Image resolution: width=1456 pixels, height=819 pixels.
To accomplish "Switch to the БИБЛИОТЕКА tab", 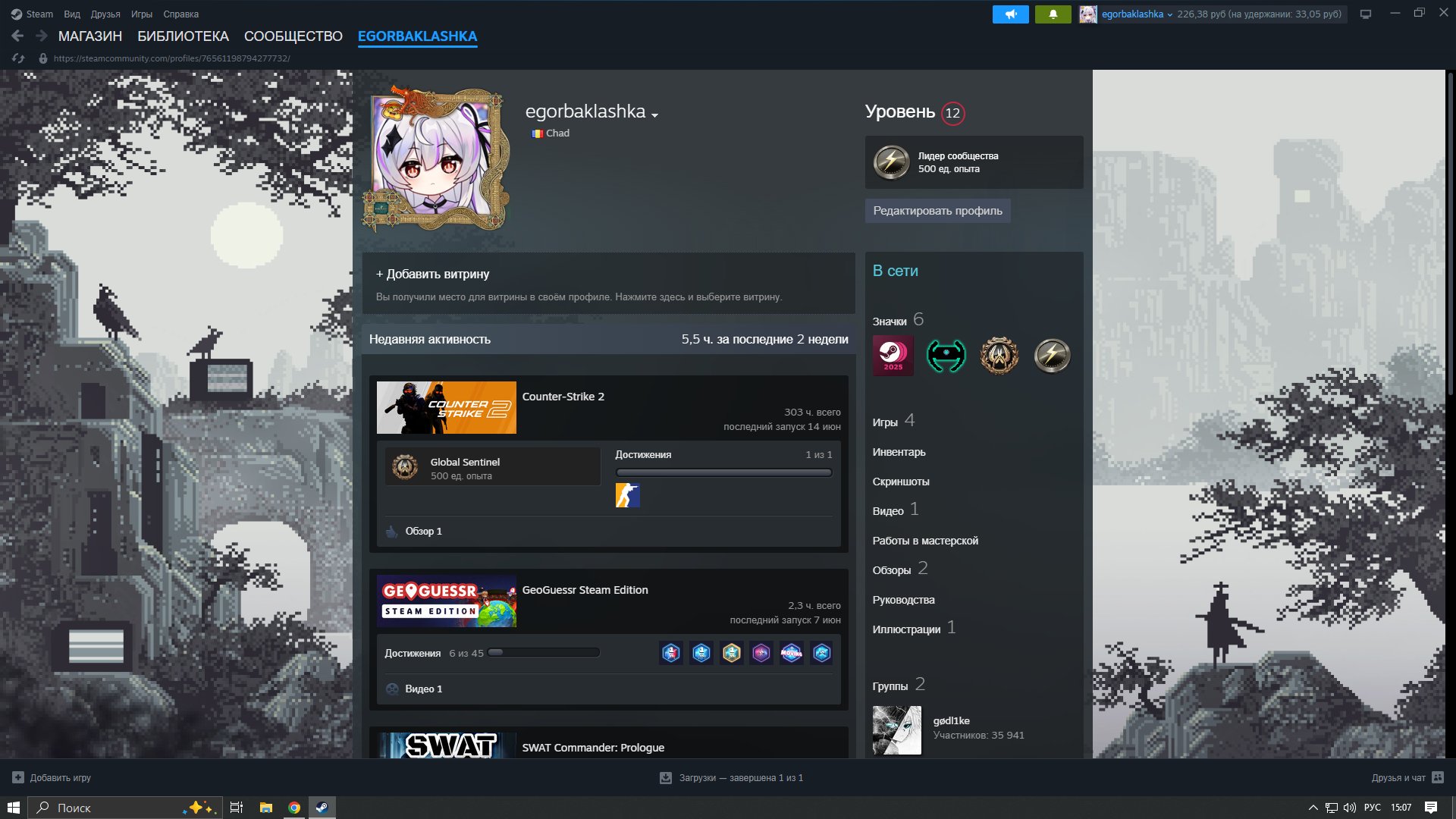I will pyautogui.click(x=183, y=36).
